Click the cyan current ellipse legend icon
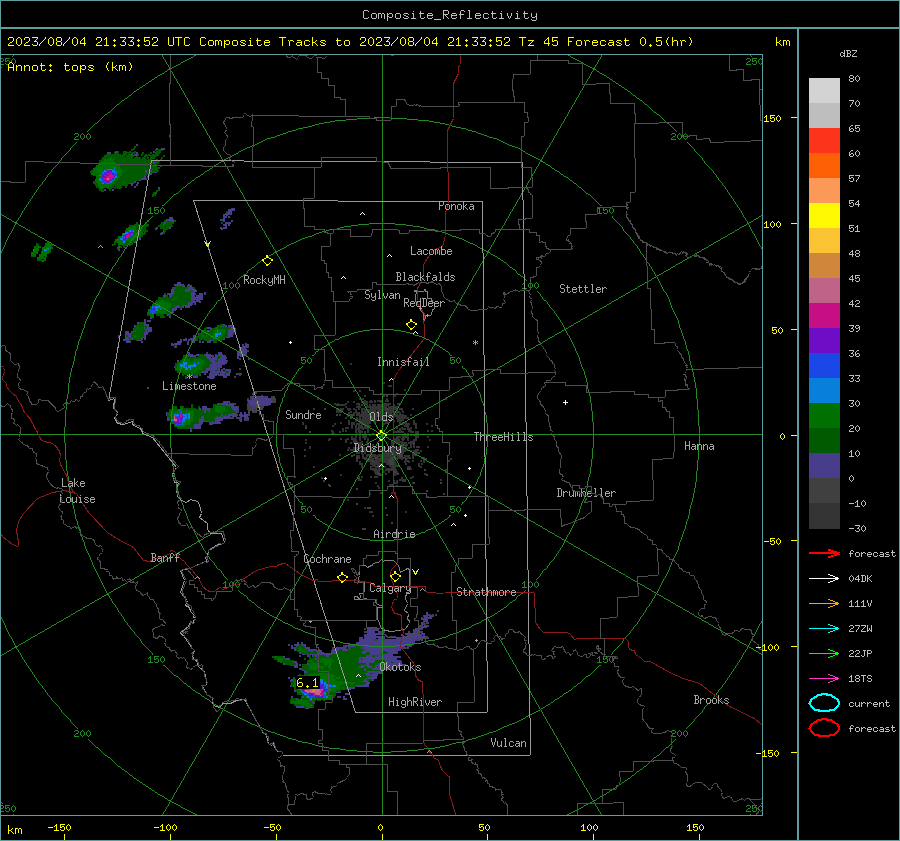This screenshot has width=900, height=841. [x=824, y=703]
